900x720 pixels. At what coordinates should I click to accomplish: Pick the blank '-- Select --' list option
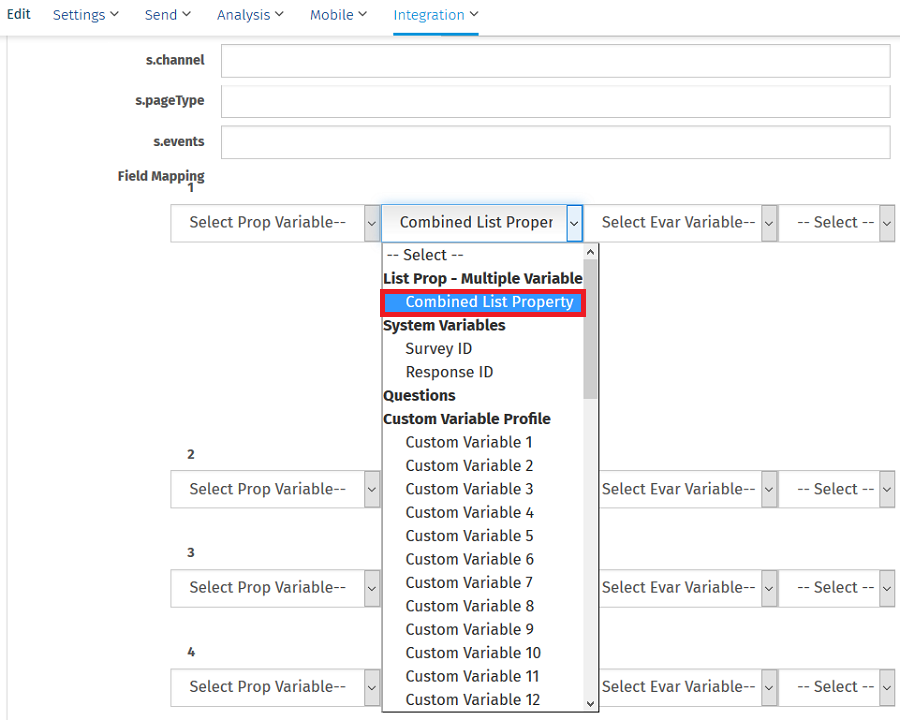pyautogui.click(x=425, y=255)
